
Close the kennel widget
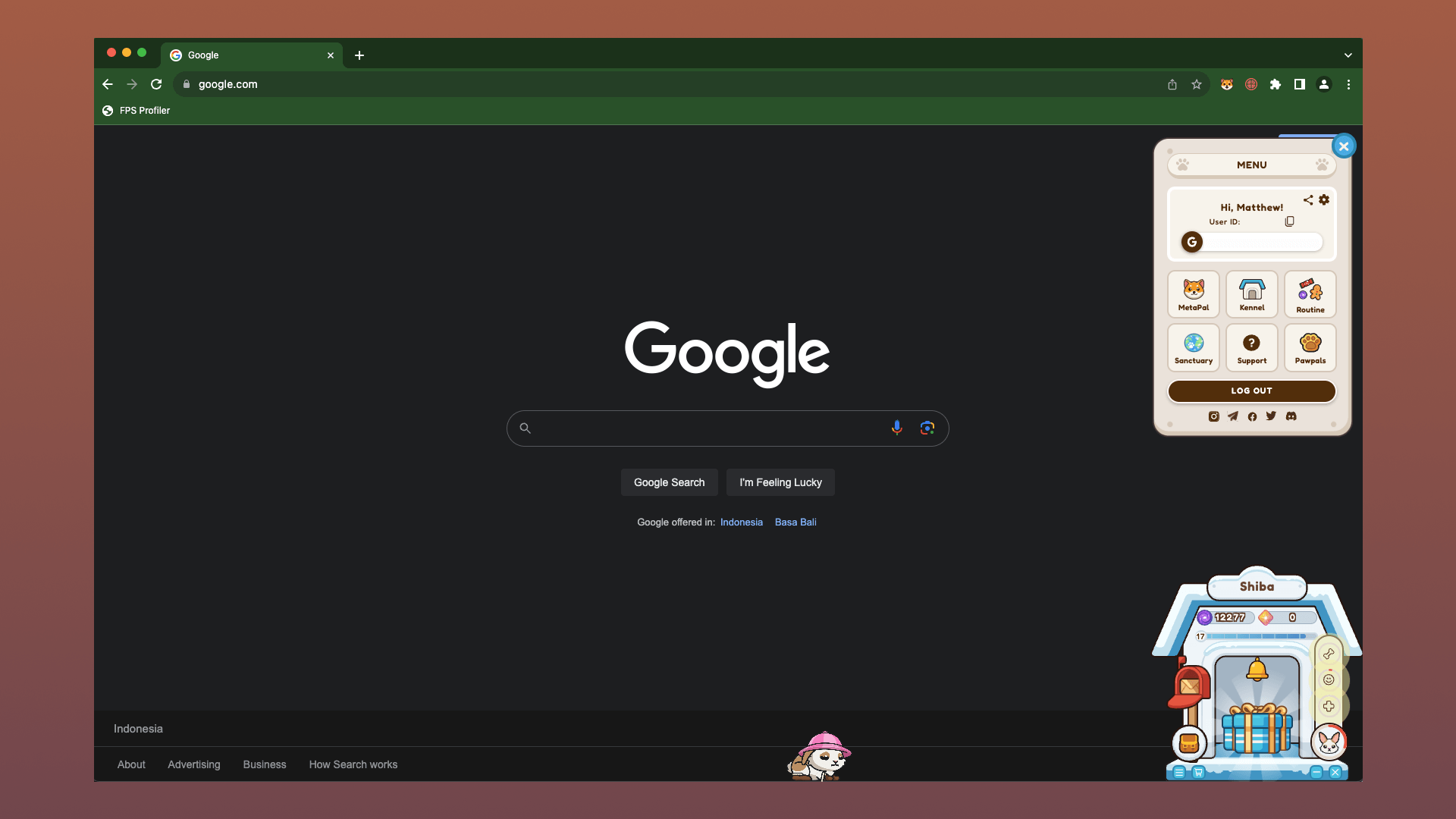point(1335,772)
